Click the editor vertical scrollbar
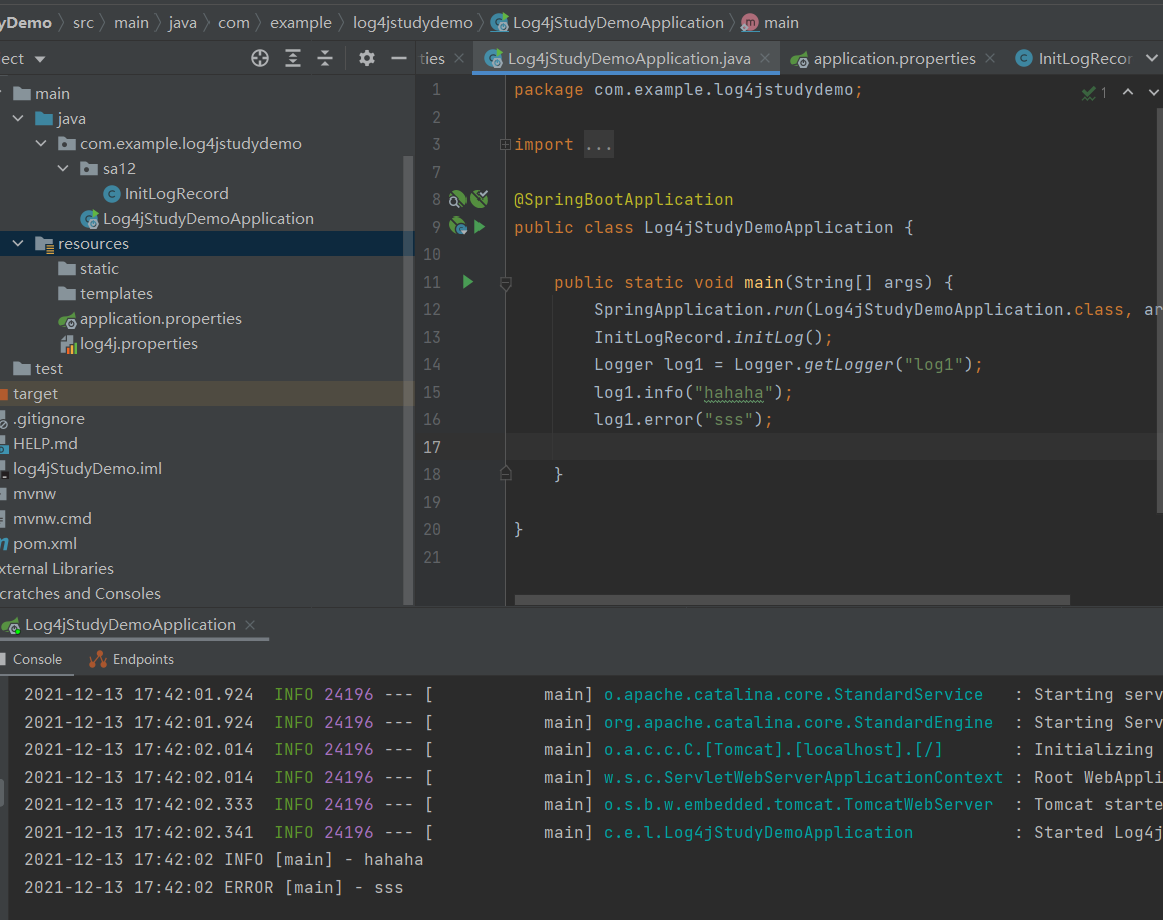Viewport: 1163px width, 920px height. (x=1159, y=310)
